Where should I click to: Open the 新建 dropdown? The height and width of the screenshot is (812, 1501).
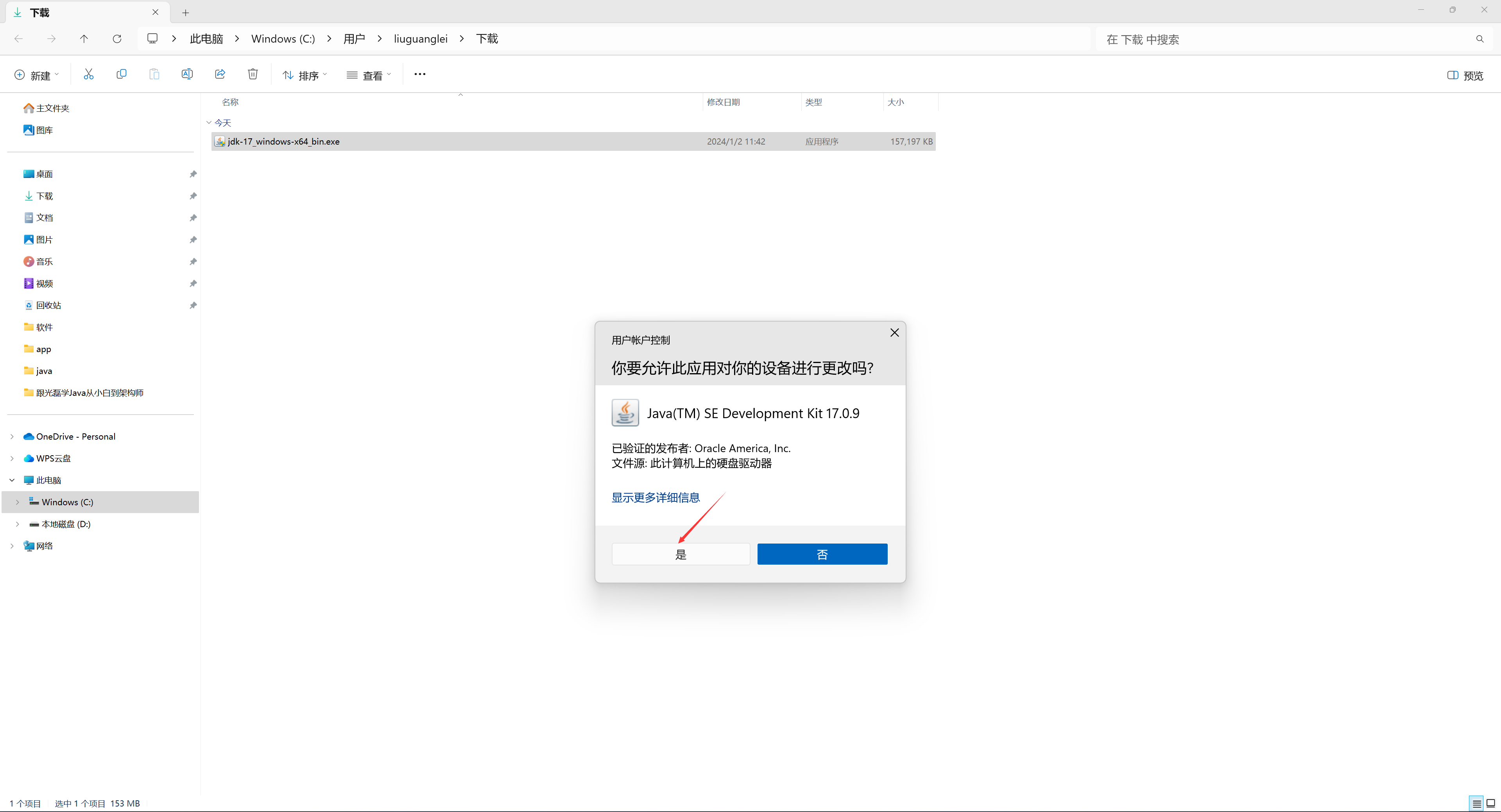37,75
